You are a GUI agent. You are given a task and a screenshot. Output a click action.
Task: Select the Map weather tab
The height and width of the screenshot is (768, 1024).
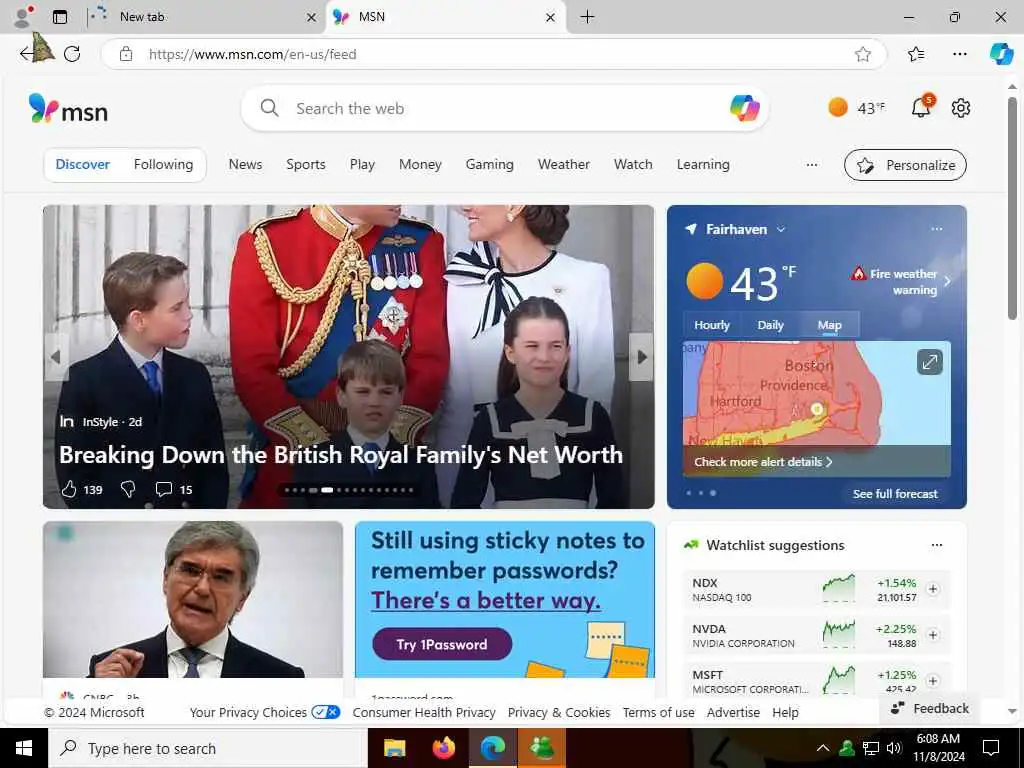tap(829, 325)
